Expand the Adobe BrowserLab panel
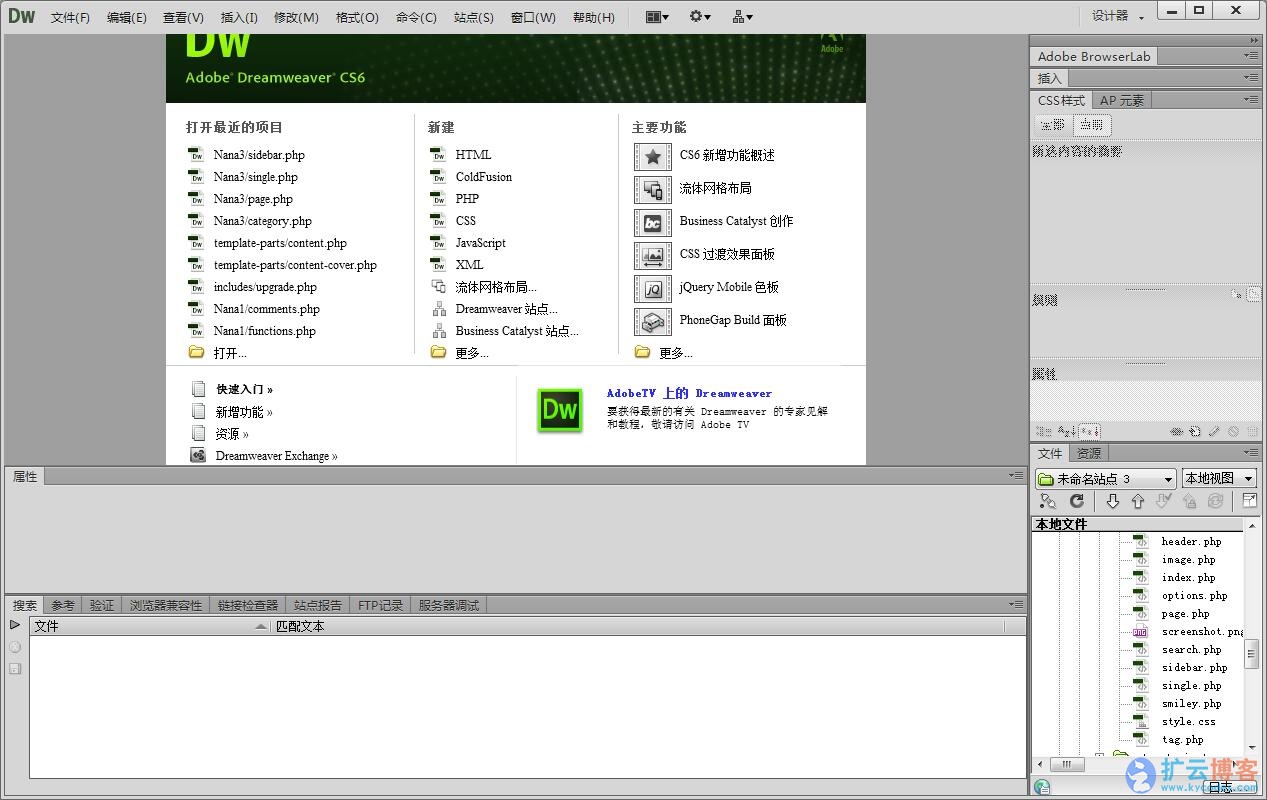The width and height of the screenshot is (1267, 800). point(1094,56)
